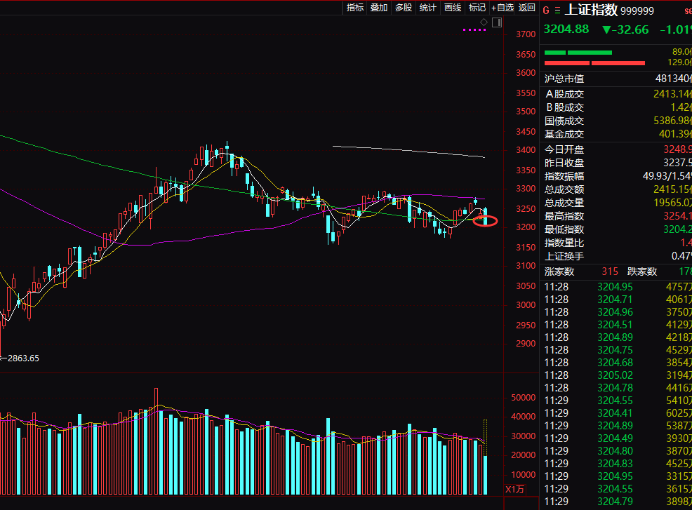Click stock code 999999
693x511 pixels.
(637, 11)
